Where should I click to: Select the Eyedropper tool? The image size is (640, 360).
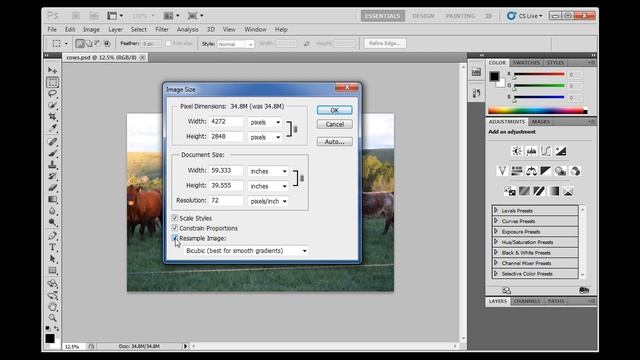point(52,128)
